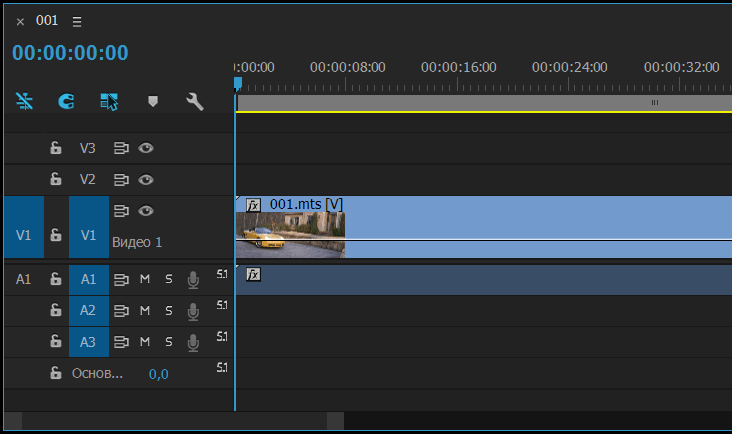
Task: Solo track A3 with S button
Action: tap(169, 342)
